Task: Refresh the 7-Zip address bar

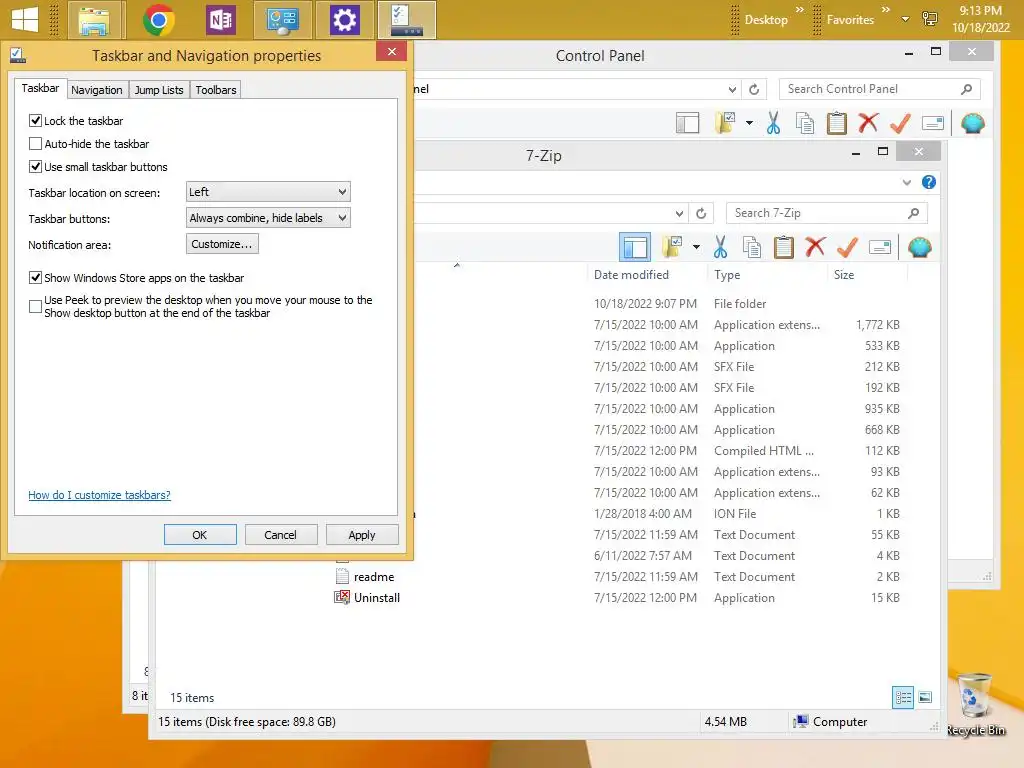Action: [701, 213]
